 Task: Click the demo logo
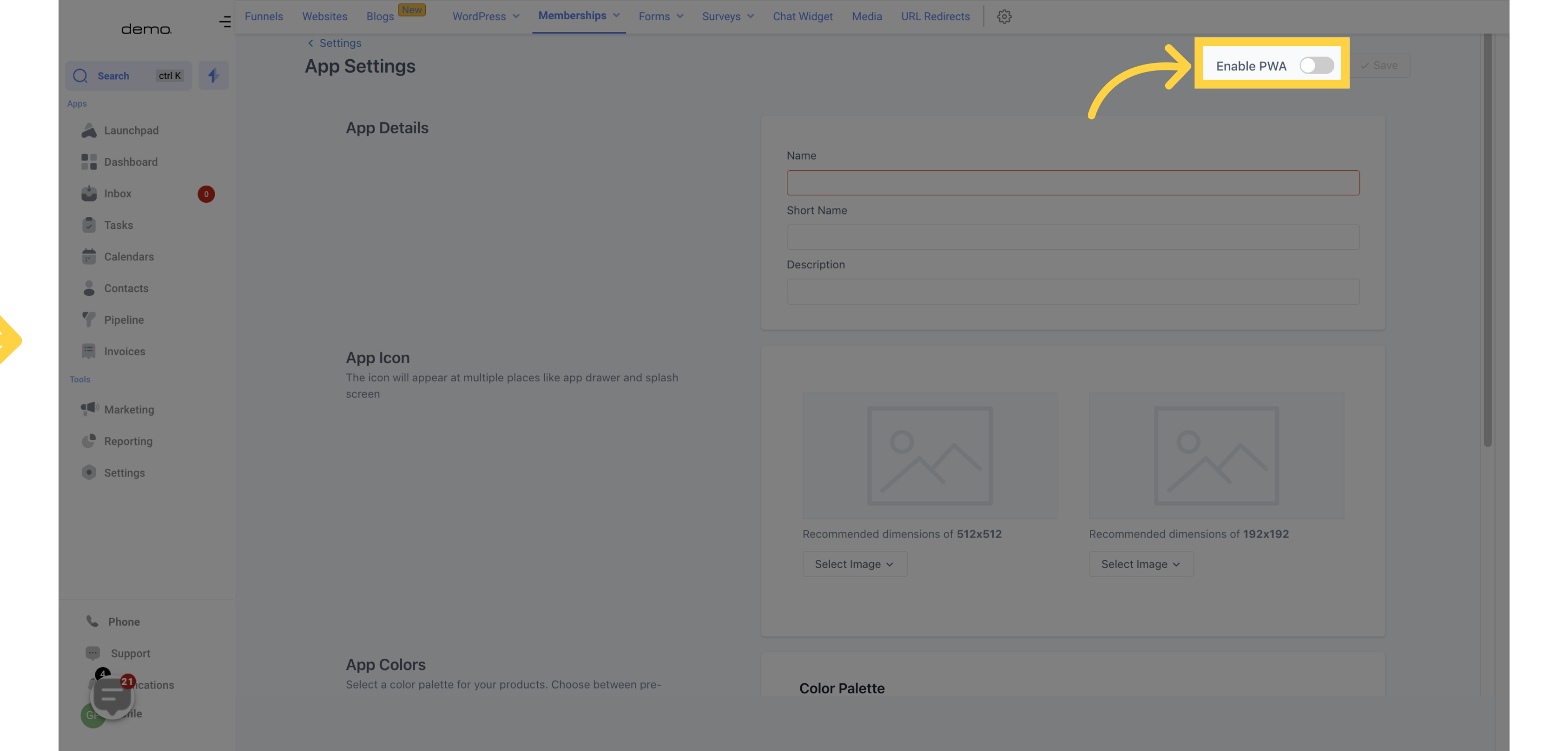pos(147,29)
